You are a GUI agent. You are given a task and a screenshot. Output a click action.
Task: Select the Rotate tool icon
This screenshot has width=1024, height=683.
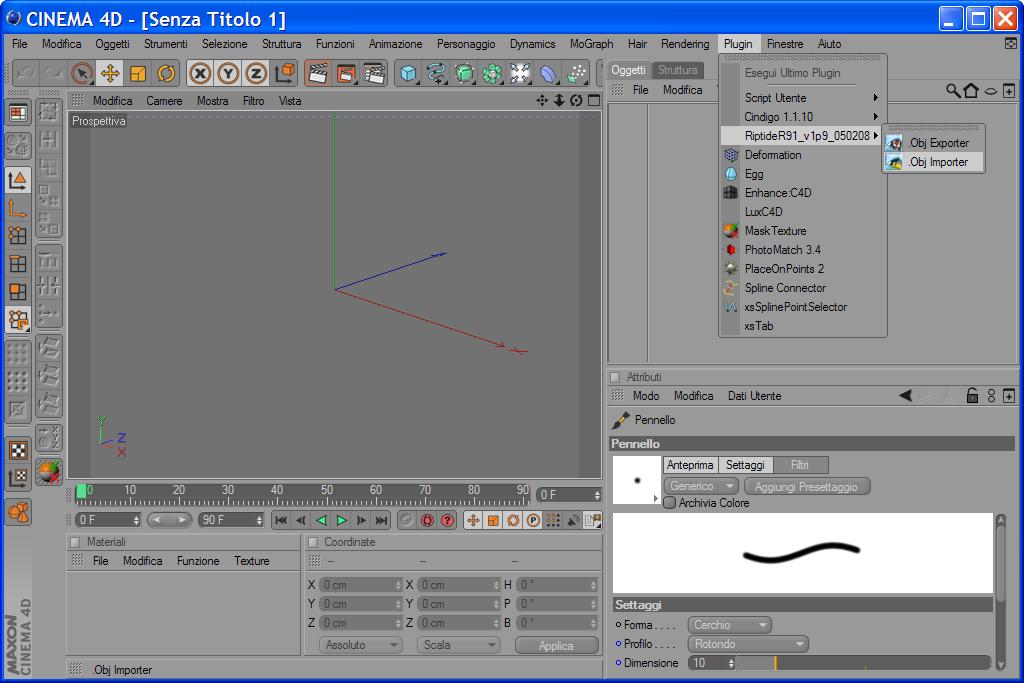(x=166, y=74)
